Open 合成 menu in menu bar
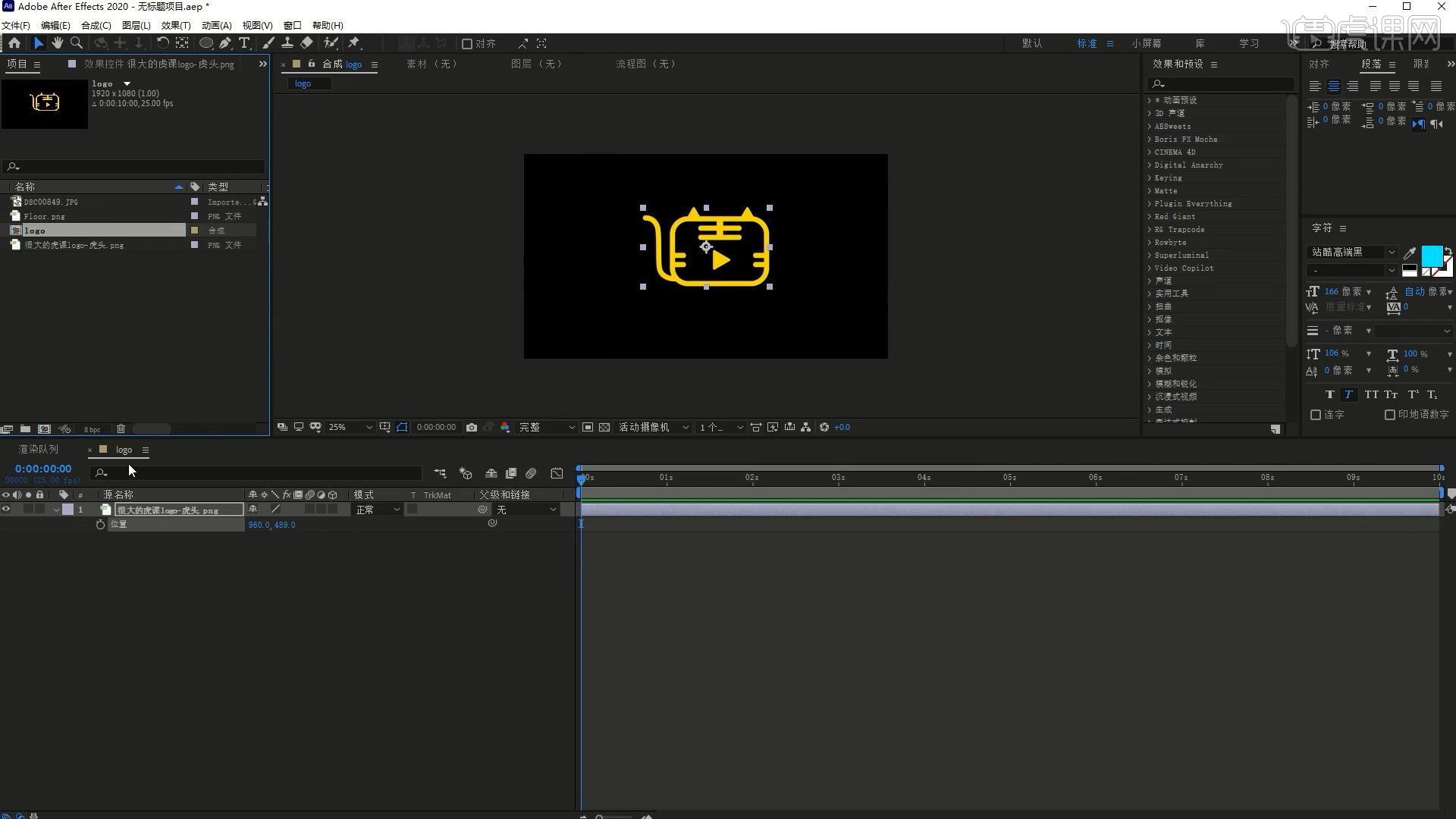 coord(96,25)
